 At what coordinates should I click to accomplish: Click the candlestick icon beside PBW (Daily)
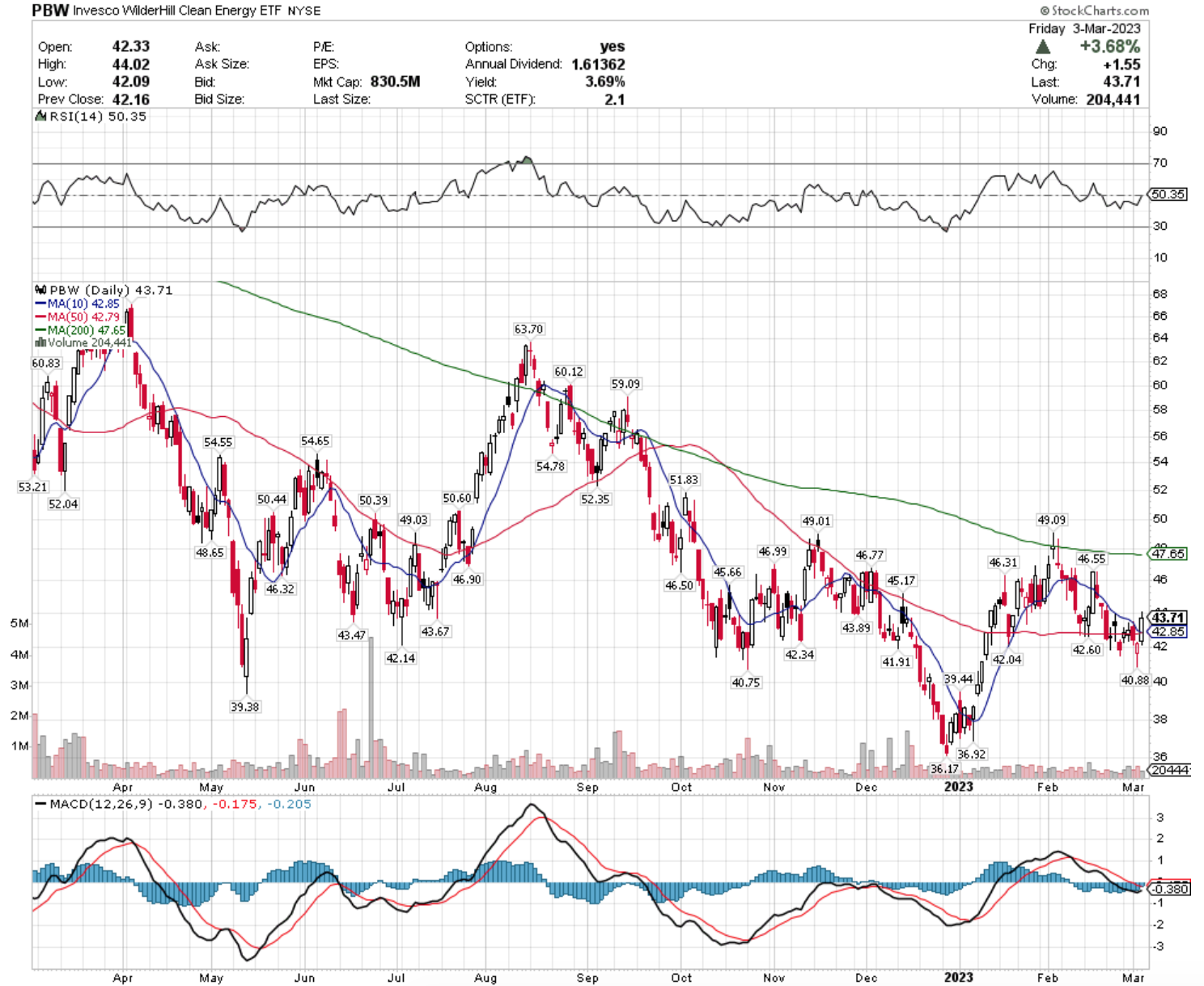[x=40, y=290]
